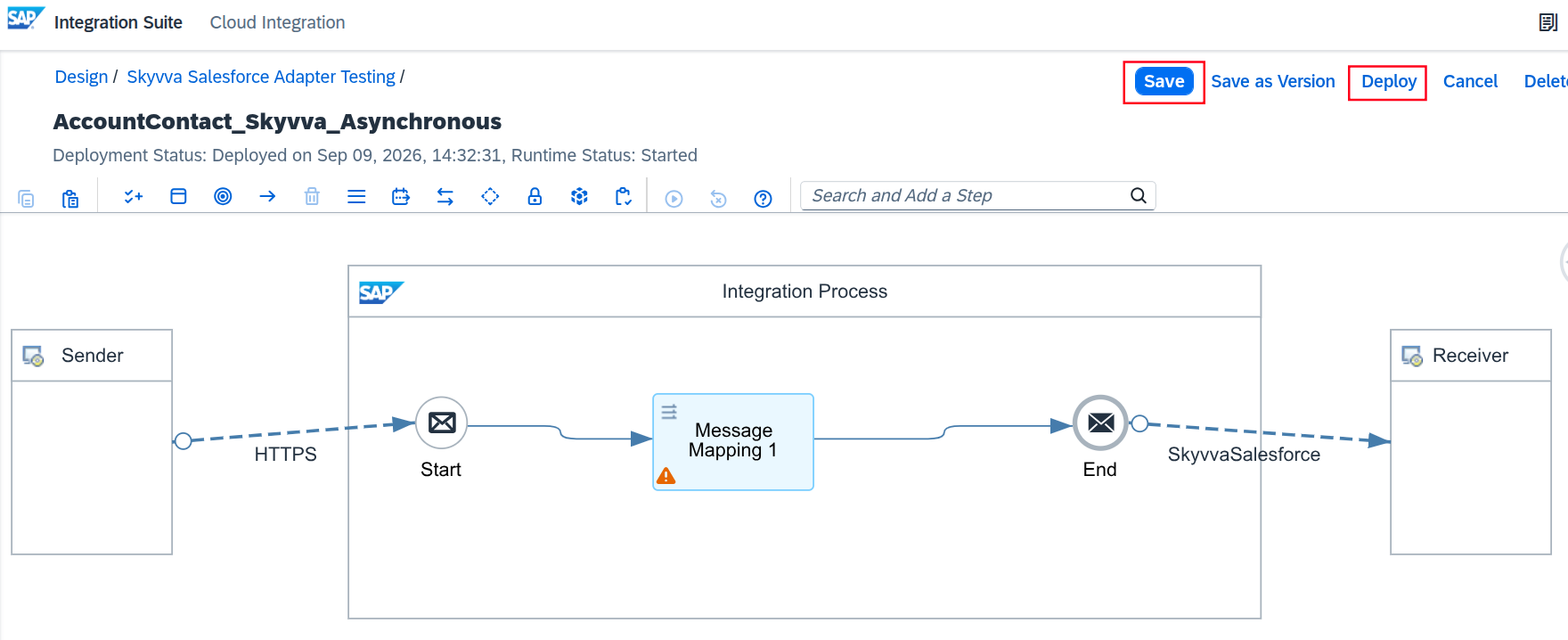This screenshot has width=1568, height=640.
Task: Click the Delete trash can icon
Action: (x=312, y=196)
